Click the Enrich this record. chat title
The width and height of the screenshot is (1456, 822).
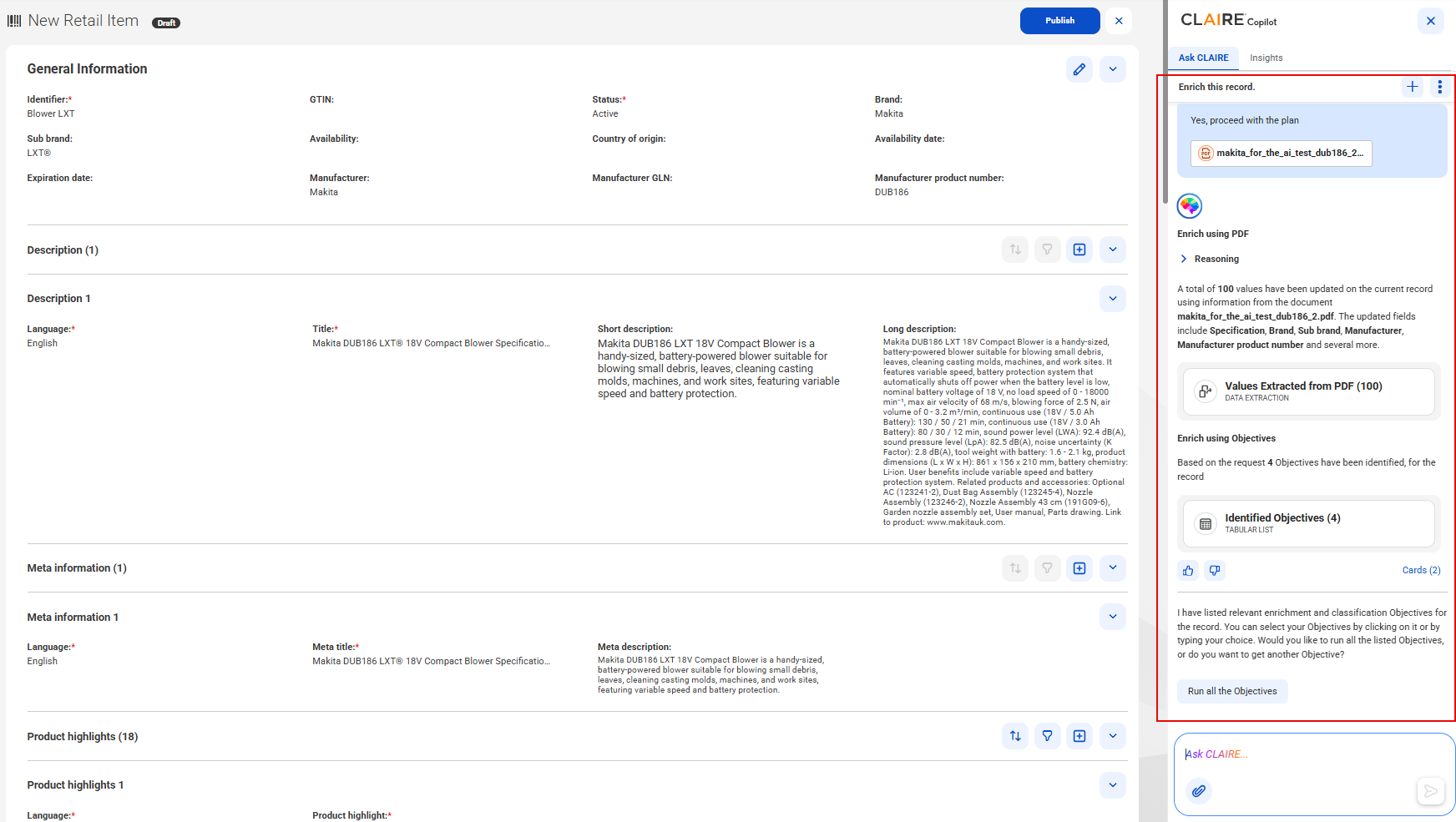click(x=1216, y=88)
